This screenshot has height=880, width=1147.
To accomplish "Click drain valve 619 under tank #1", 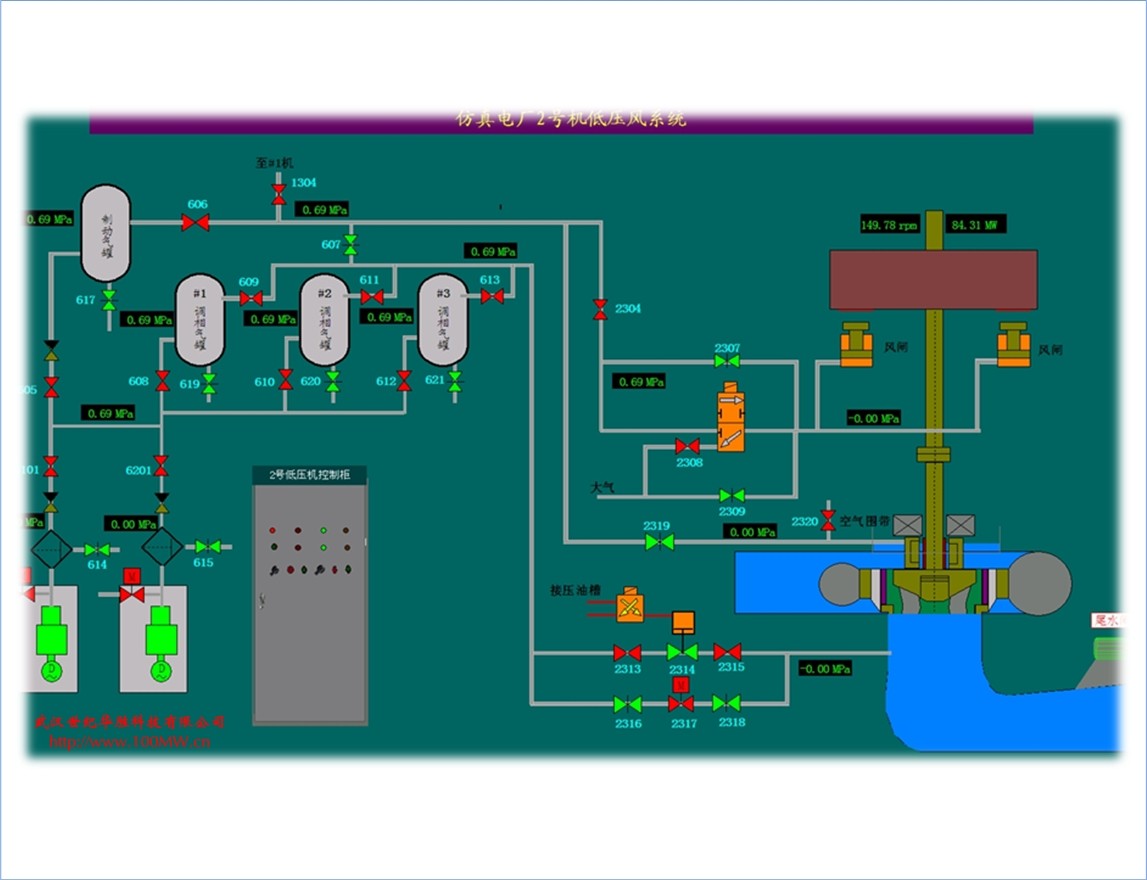I will (209, 383).
